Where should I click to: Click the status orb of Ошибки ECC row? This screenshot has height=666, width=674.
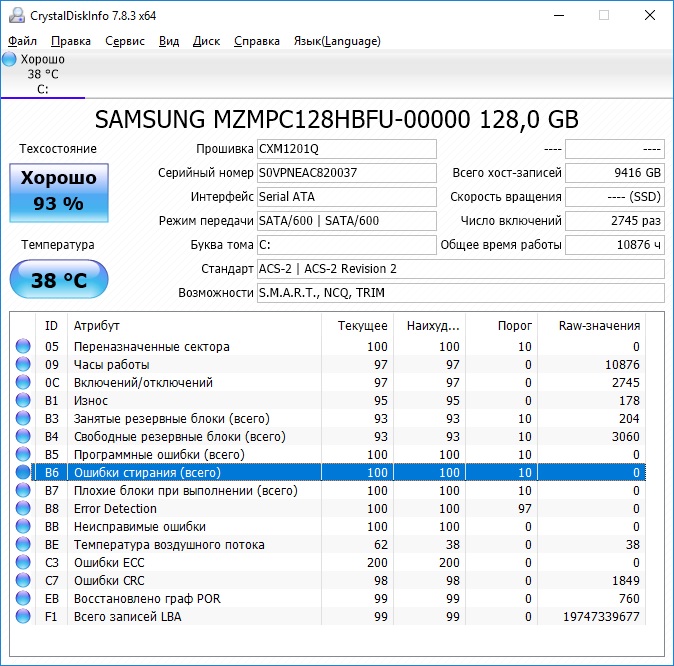[23, 562]
